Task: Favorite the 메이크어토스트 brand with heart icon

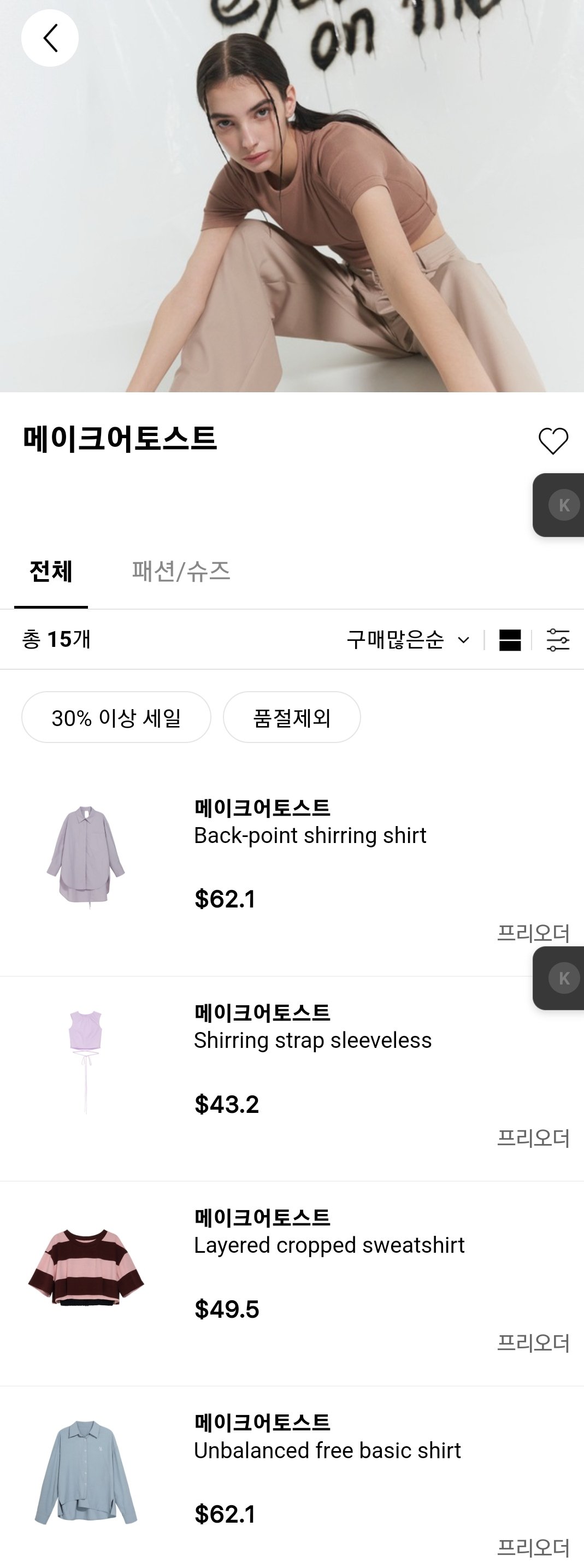Action: [553, 441]
